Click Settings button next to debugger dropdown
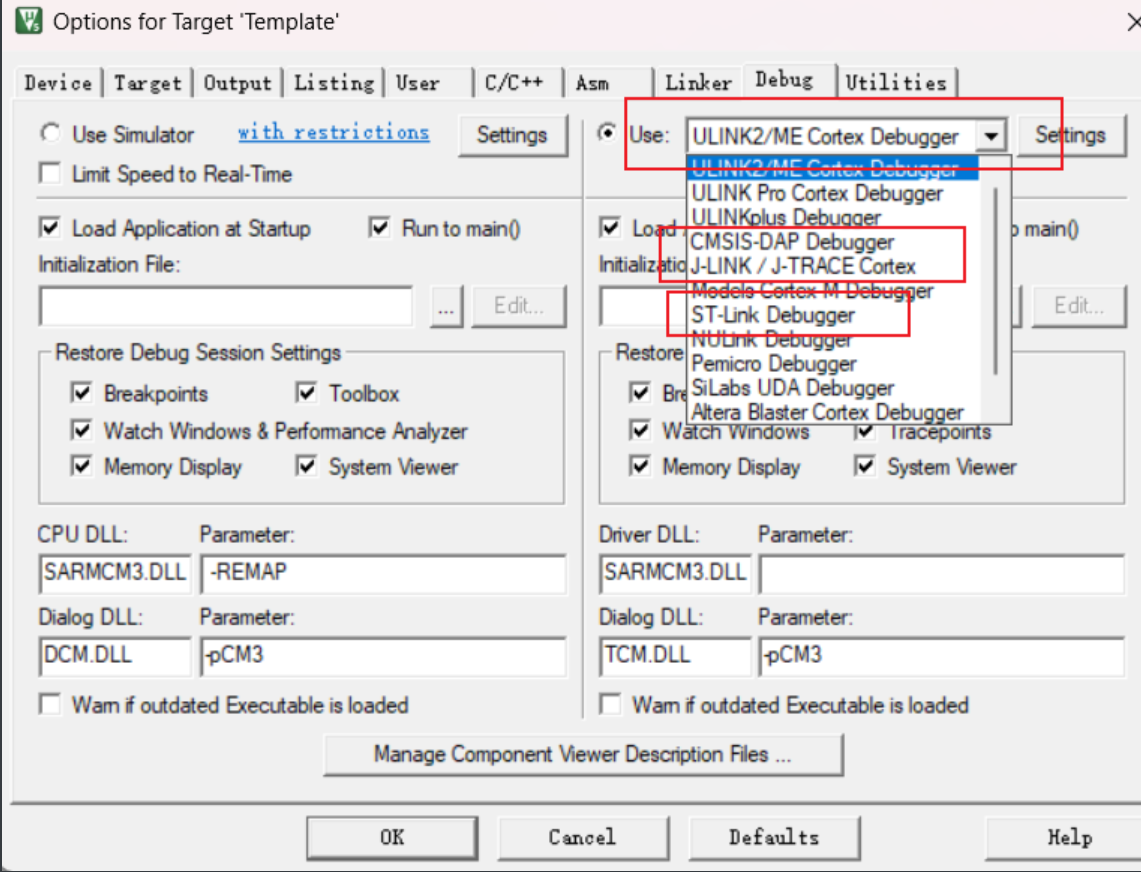 pyautogui.click(x=1070, y=135)
